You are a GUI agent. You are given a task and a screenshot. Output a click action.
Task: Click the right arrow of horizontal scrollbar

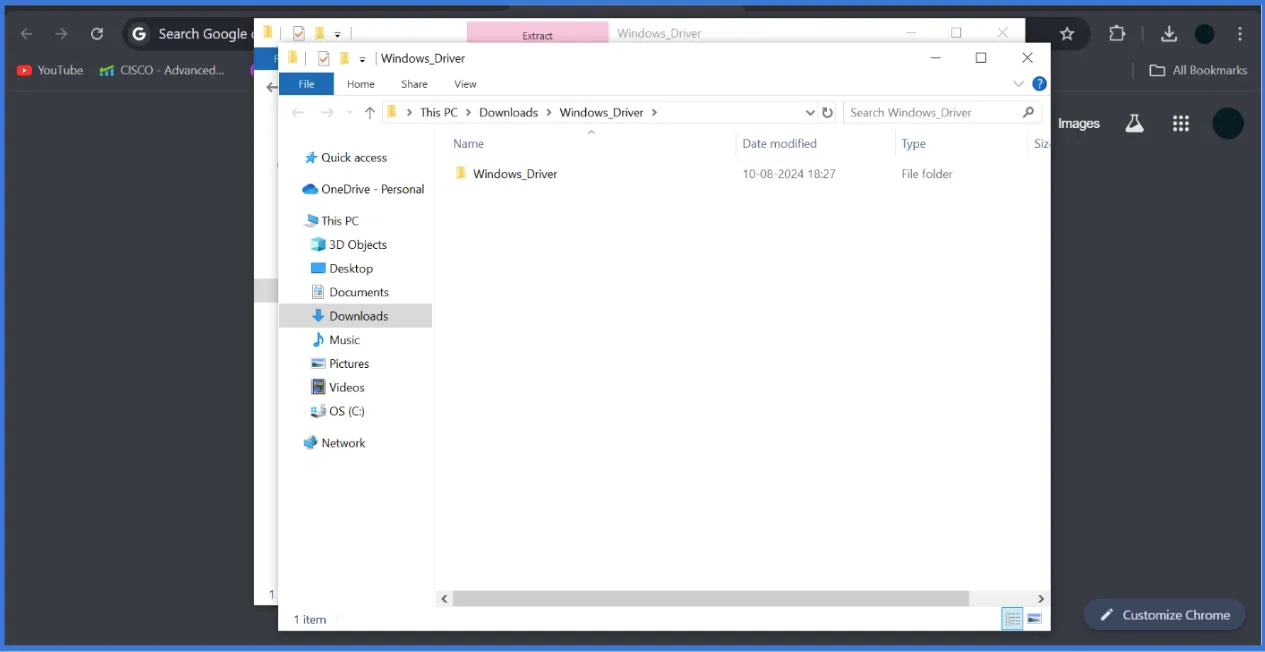(x=1040, y=598)
